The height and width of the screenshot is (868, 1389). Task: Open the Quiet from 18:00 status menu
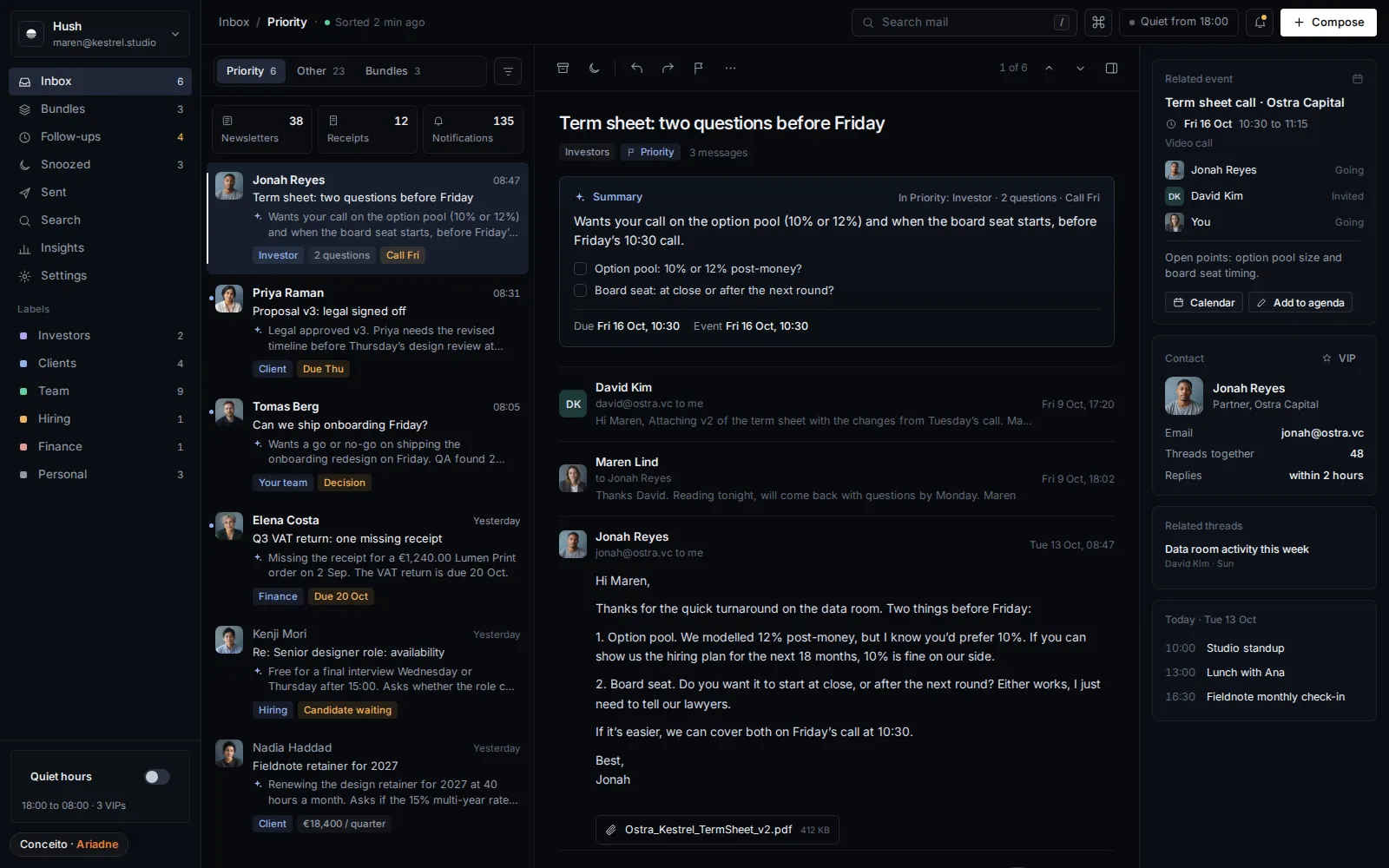pyautogui.click(x=1178, y=23)
